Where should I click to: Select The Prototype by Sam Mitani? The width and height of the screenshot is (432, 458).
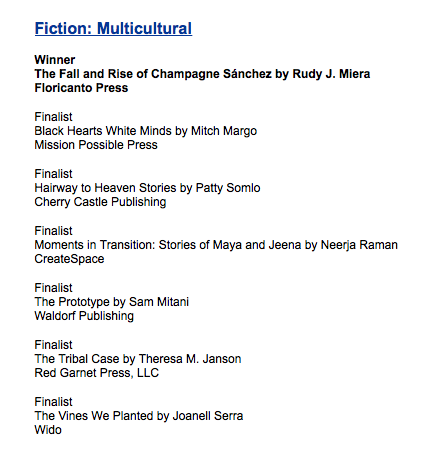[112, 302]
